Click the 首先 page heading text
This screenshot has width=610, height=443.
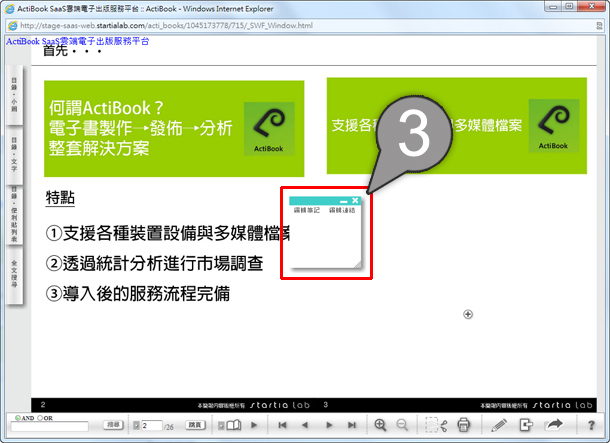tap(72, 51)
